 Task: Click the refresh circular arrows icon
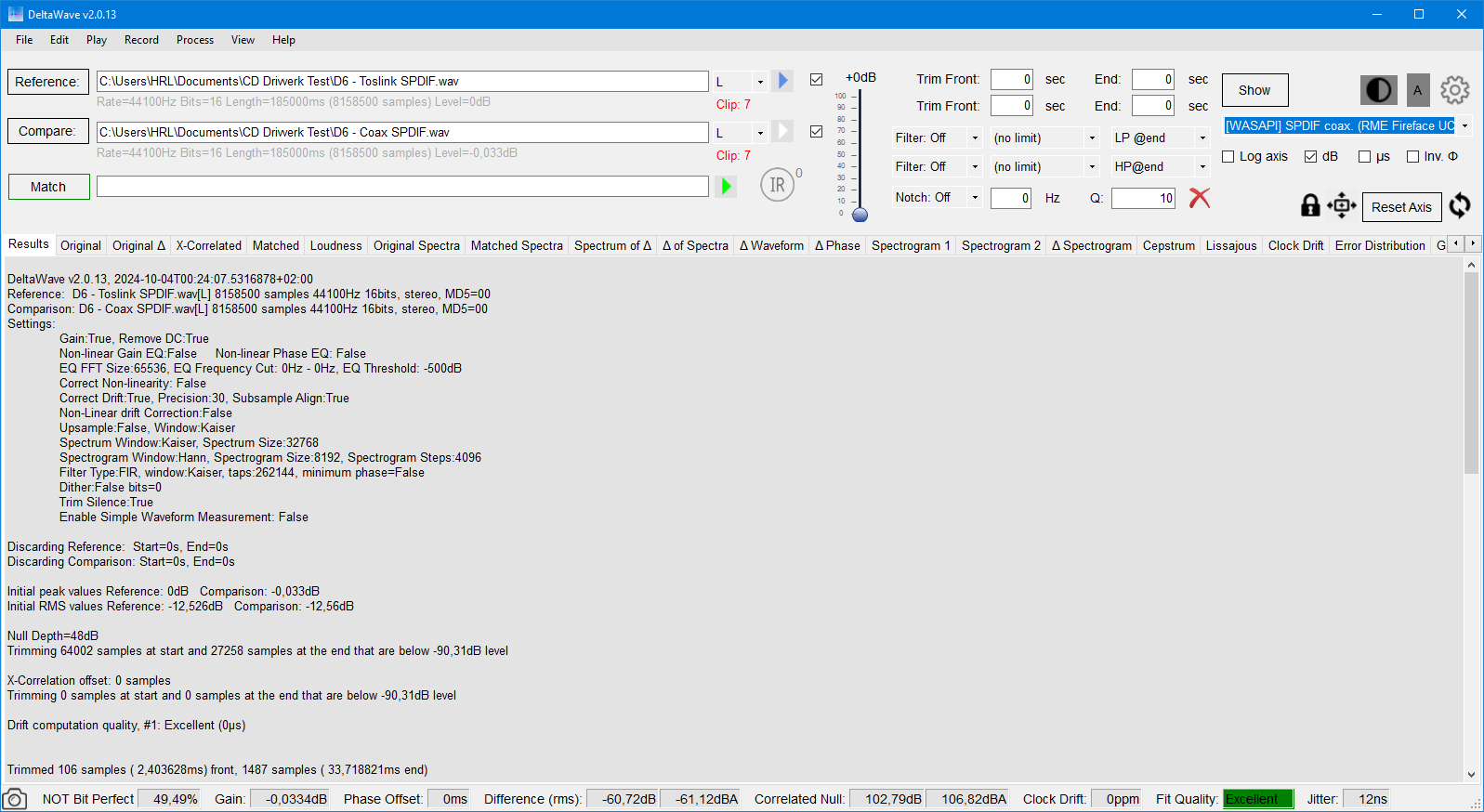1460,205
